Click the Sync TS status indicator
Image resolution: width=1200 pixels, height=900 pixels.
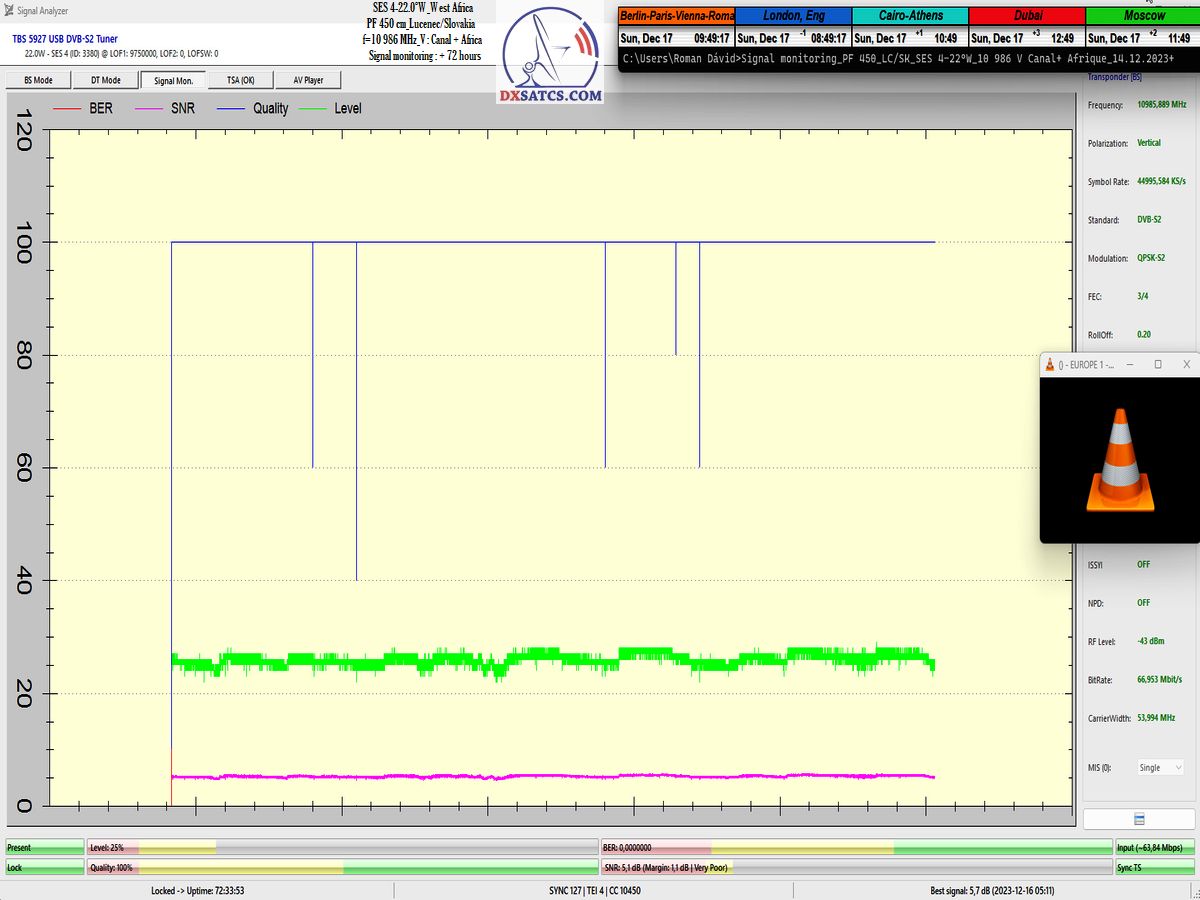point(1155,867)
